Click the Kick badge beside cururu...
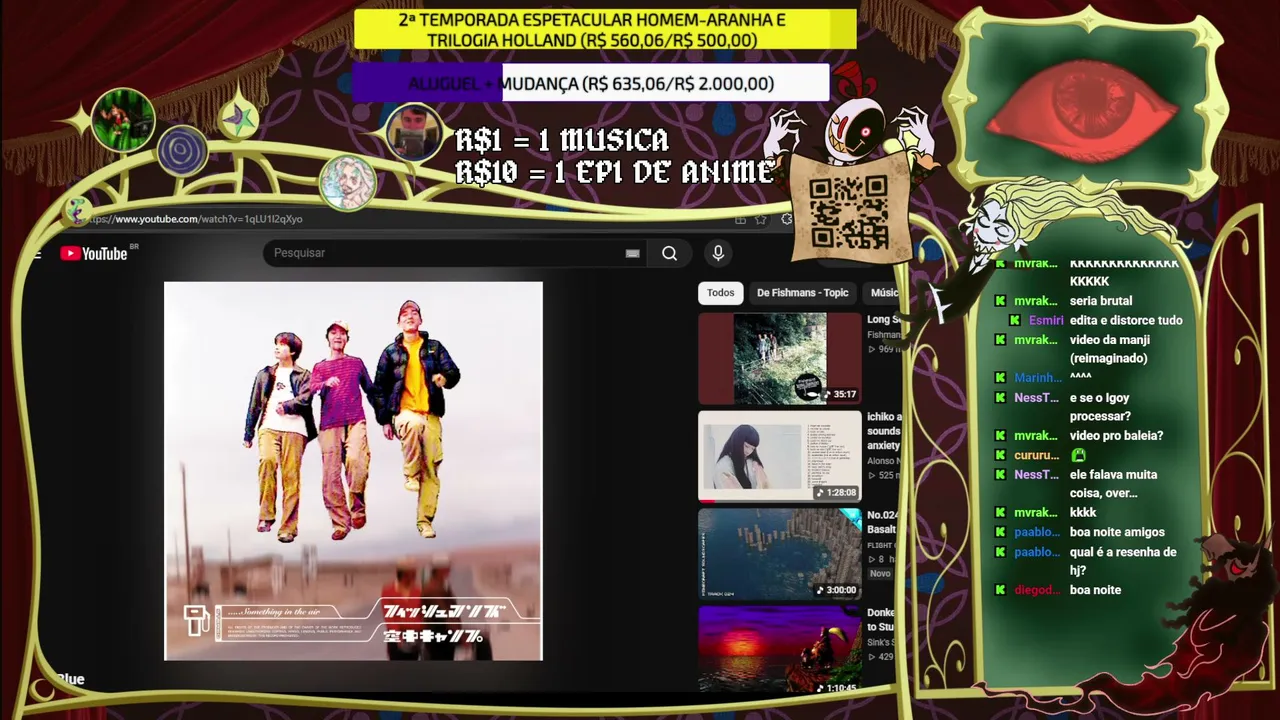This screenshot has height=720, width=1280. (1000, 455)
